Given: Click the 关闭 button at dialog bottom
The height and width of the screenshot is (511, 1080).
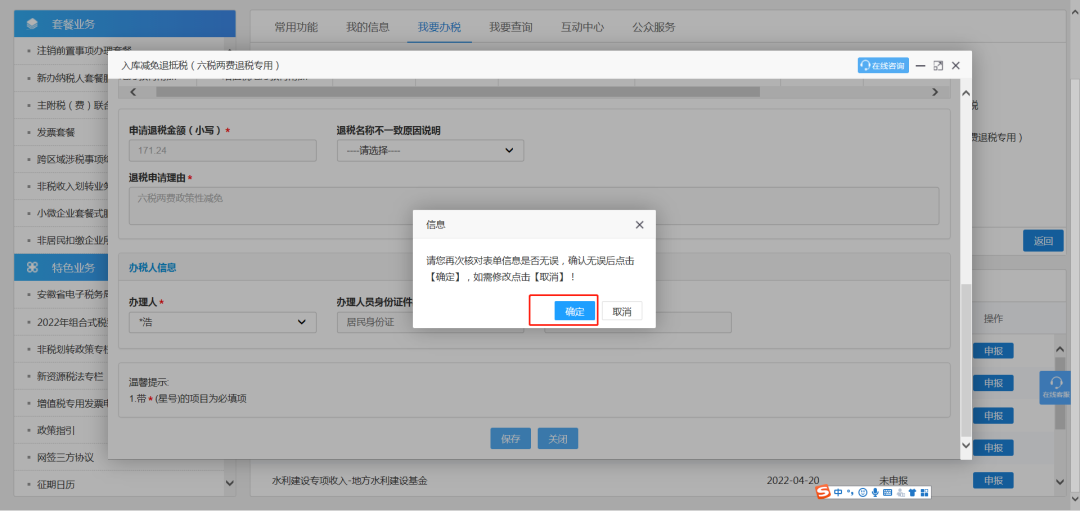Looking at the screenshot, I should (558, 439).
